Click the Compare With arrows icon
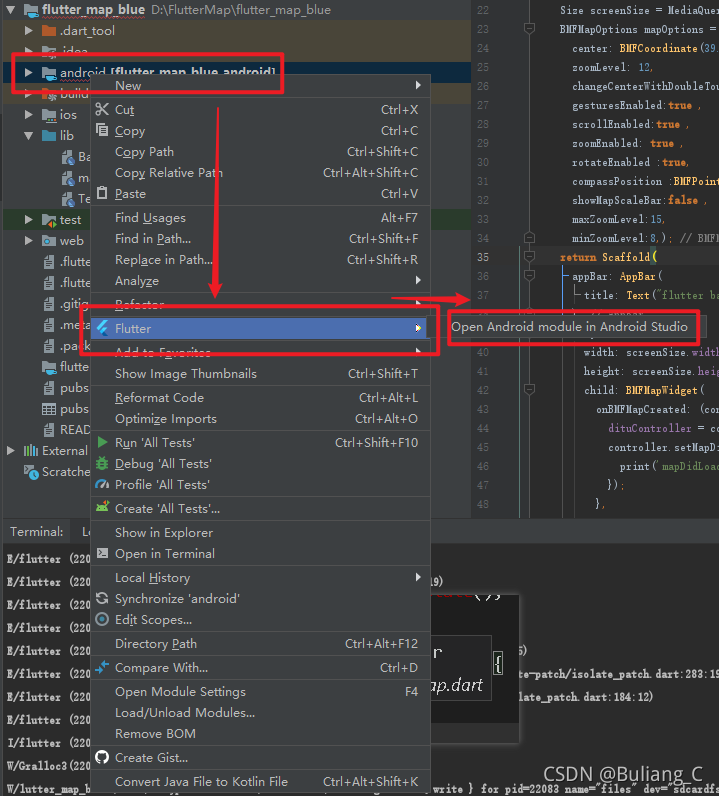719x796 pixels. pyautogui.click(x=102, y=667)
